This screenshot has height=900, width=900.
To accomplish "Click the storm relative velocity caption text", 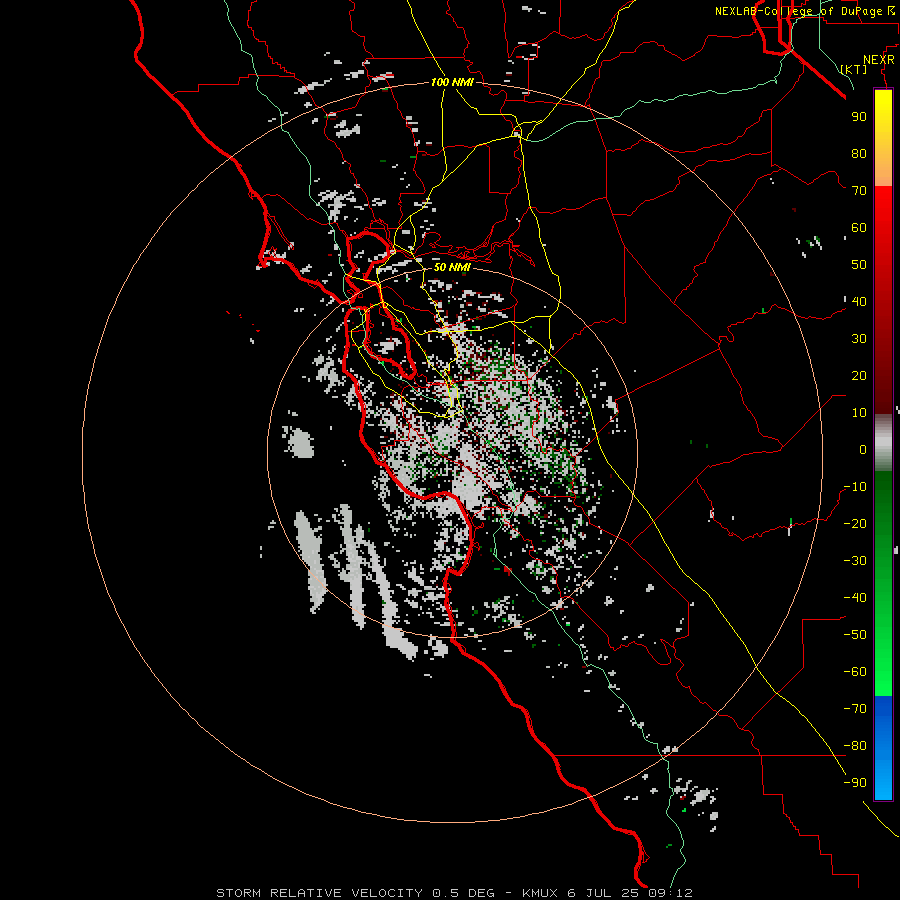I will pos(454,893).
